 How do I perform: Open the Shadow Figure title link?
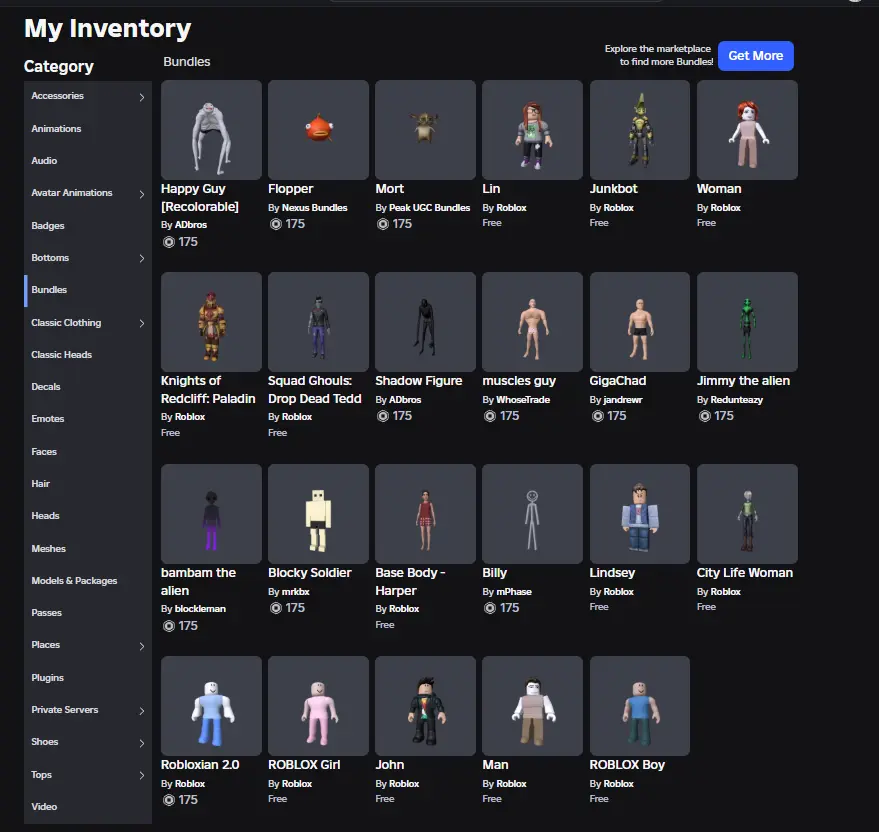pos(418,381)
